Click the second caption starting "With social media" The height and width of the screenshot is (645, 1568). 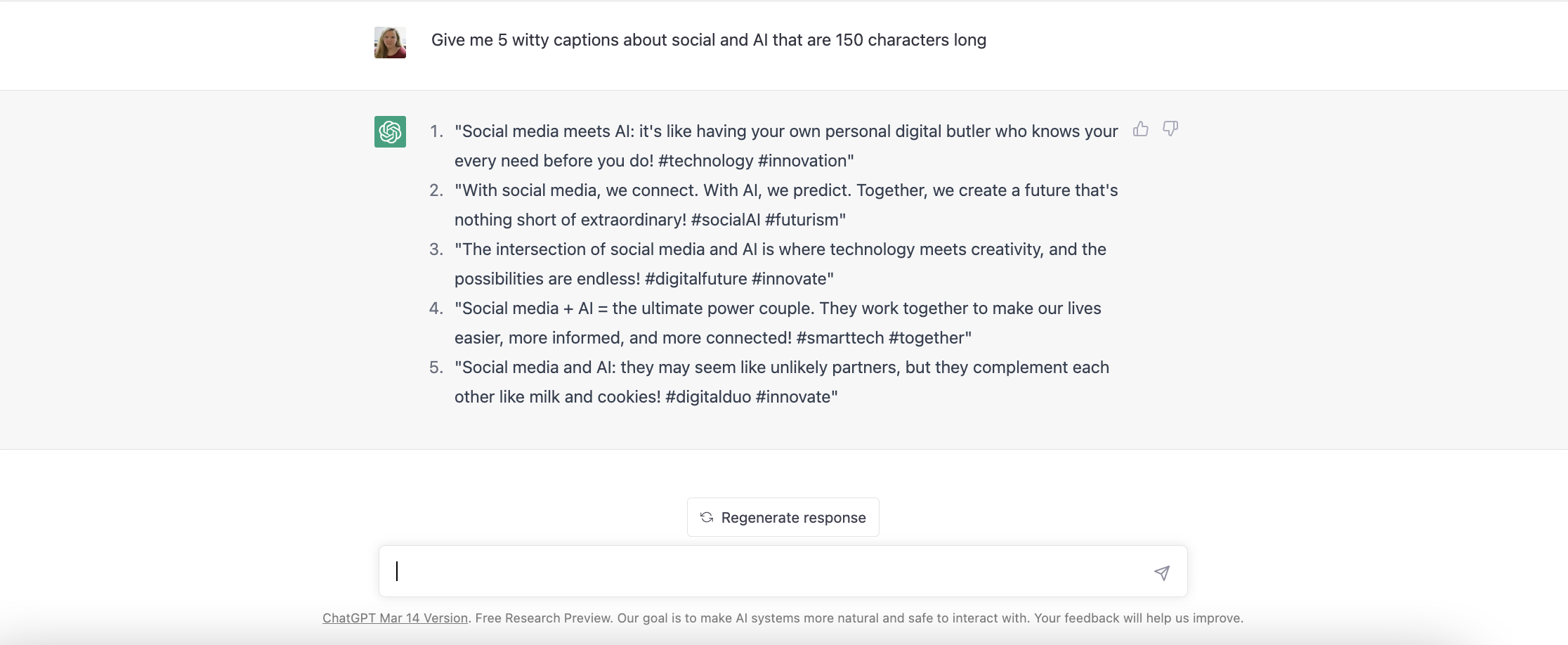(785, 190)
